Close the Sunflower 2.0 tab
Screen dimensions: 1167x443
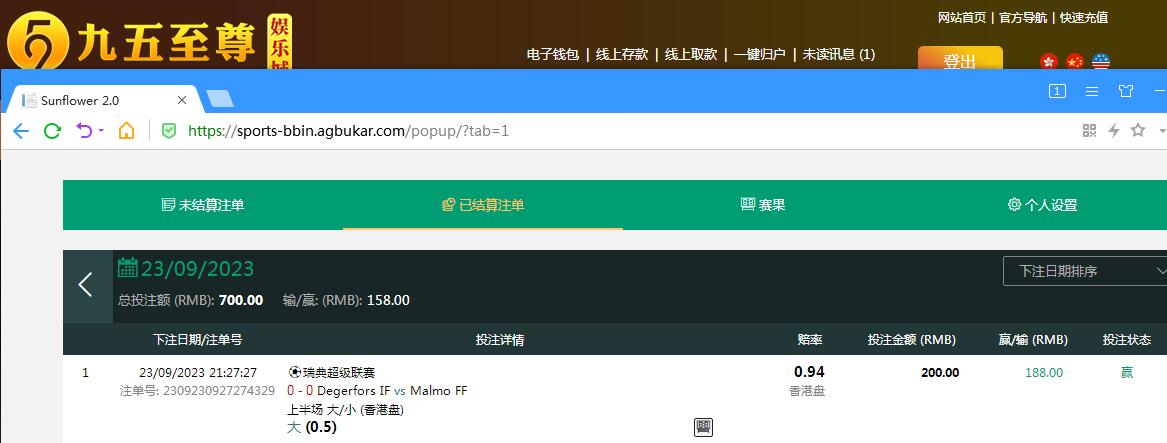point(182,100)
